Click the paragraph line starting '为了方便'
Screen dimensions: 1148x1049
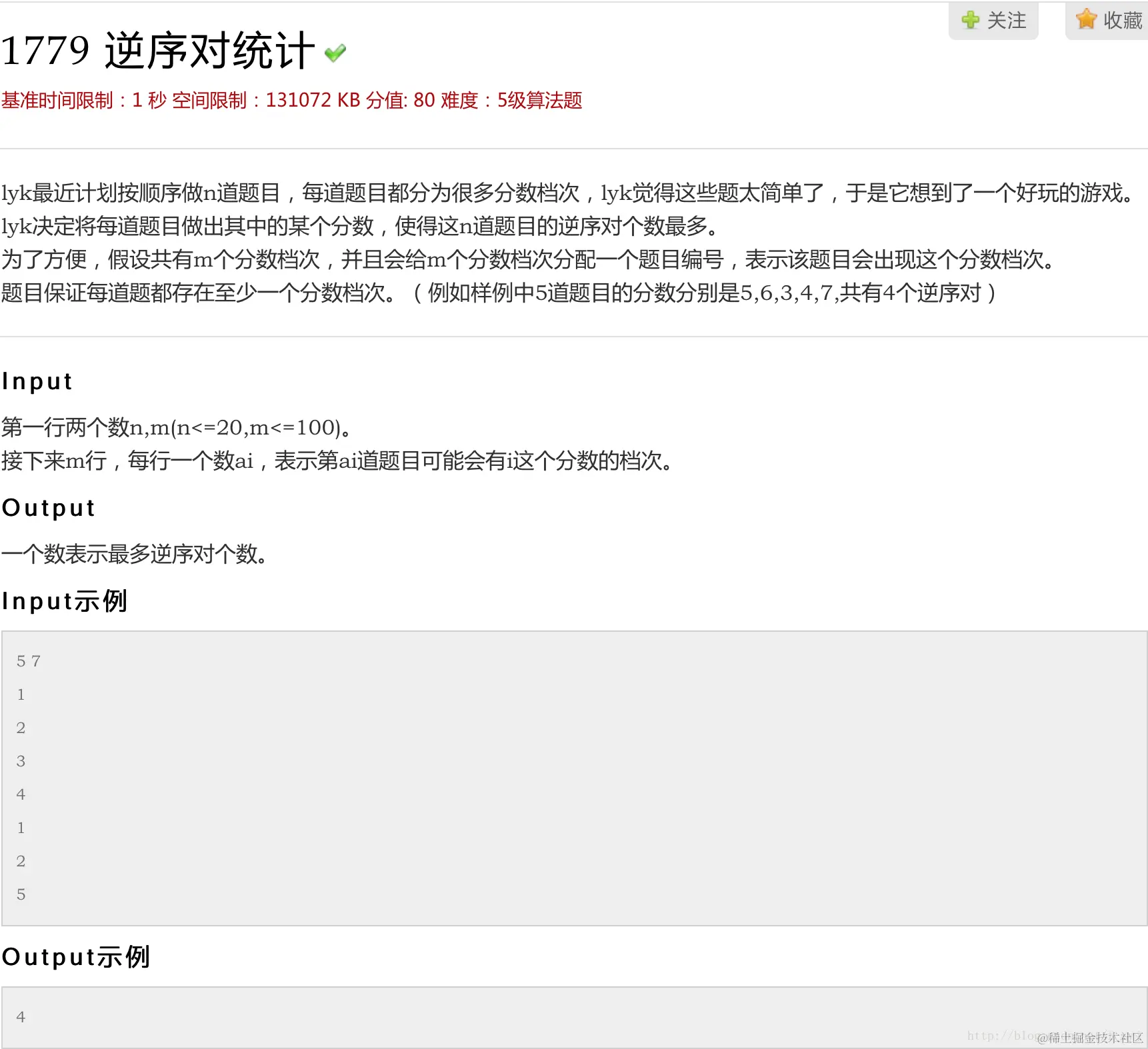pos(529,259)
